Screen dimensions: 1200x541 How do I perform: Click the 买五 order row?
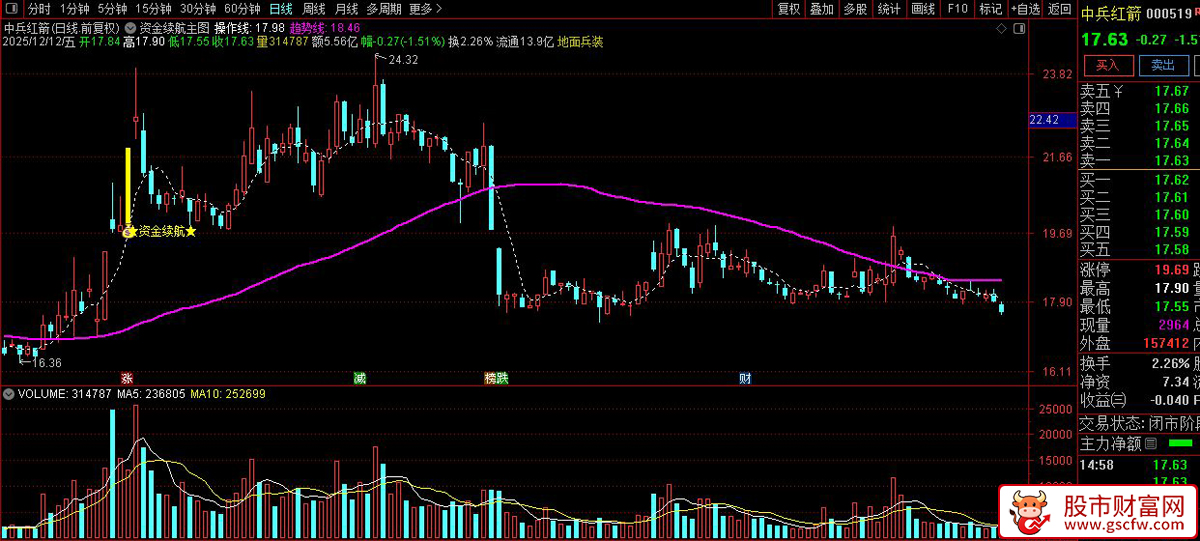point(1139,248)
